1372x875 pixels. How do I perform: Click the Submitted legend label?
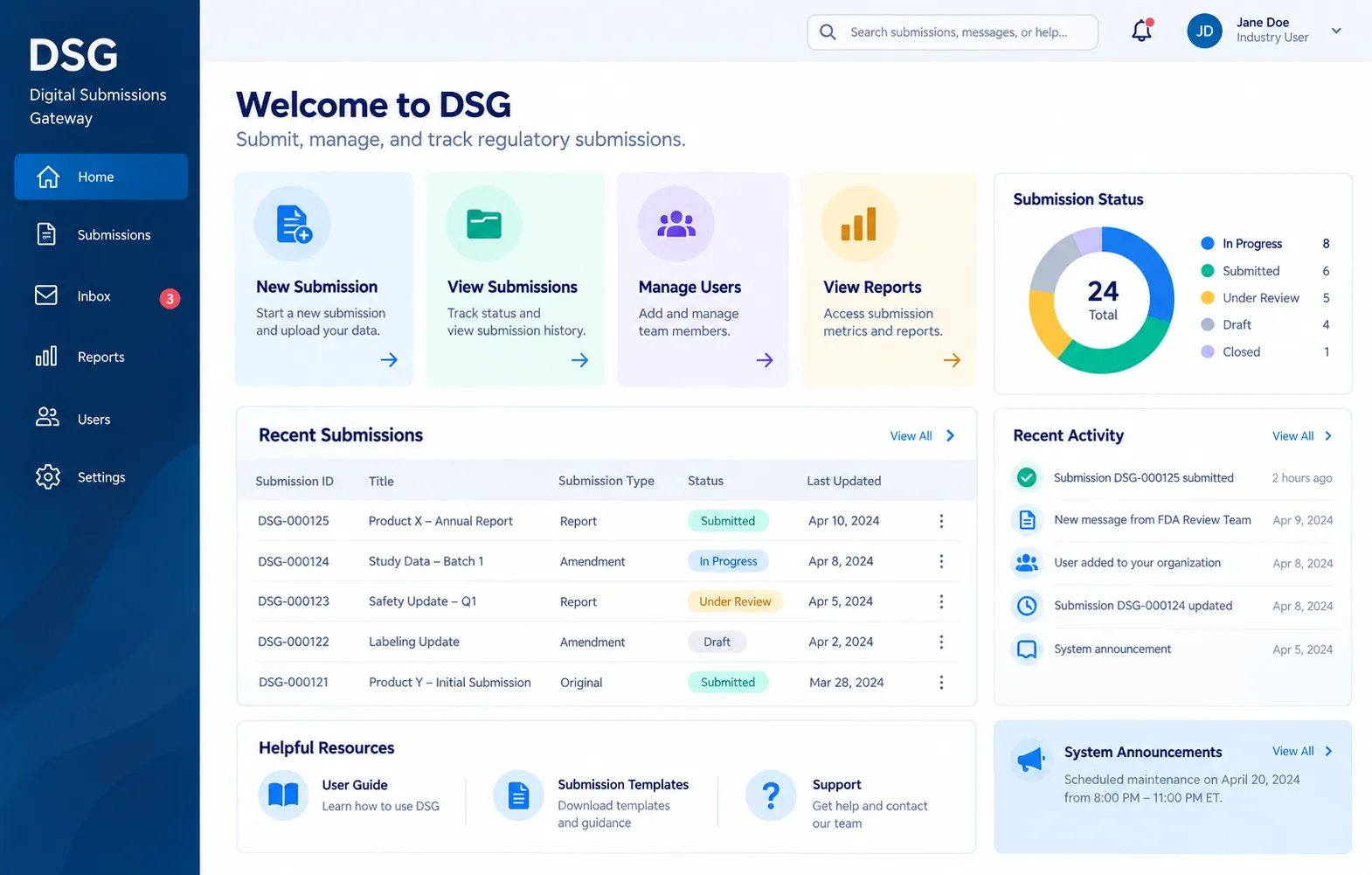(x=1251, y=271)
